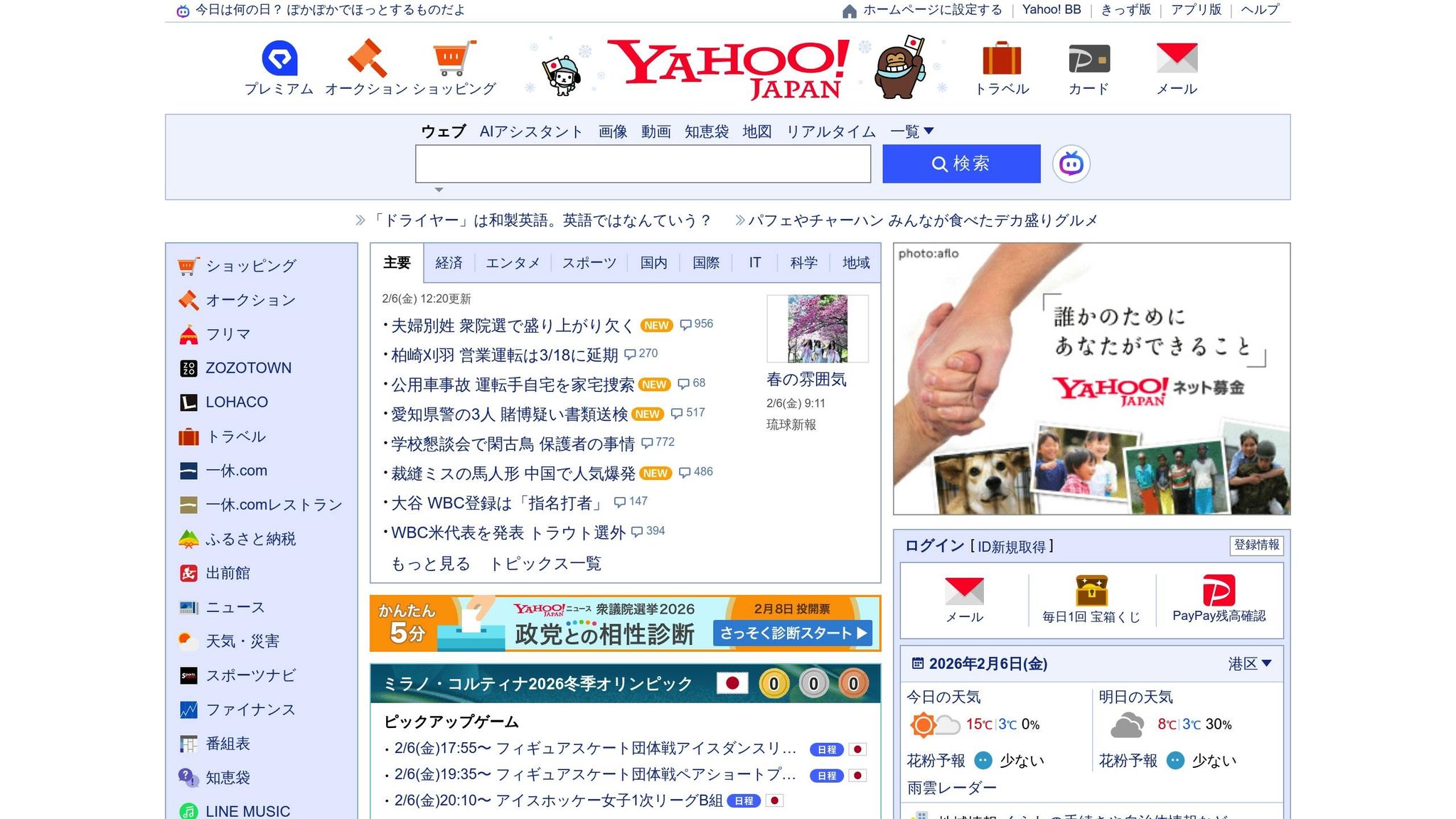Image resolution: width=1456 pixels, height=819 pixels.
Task: Open ZOZOTOWN from the sidebar
Action: coord(248,368)
